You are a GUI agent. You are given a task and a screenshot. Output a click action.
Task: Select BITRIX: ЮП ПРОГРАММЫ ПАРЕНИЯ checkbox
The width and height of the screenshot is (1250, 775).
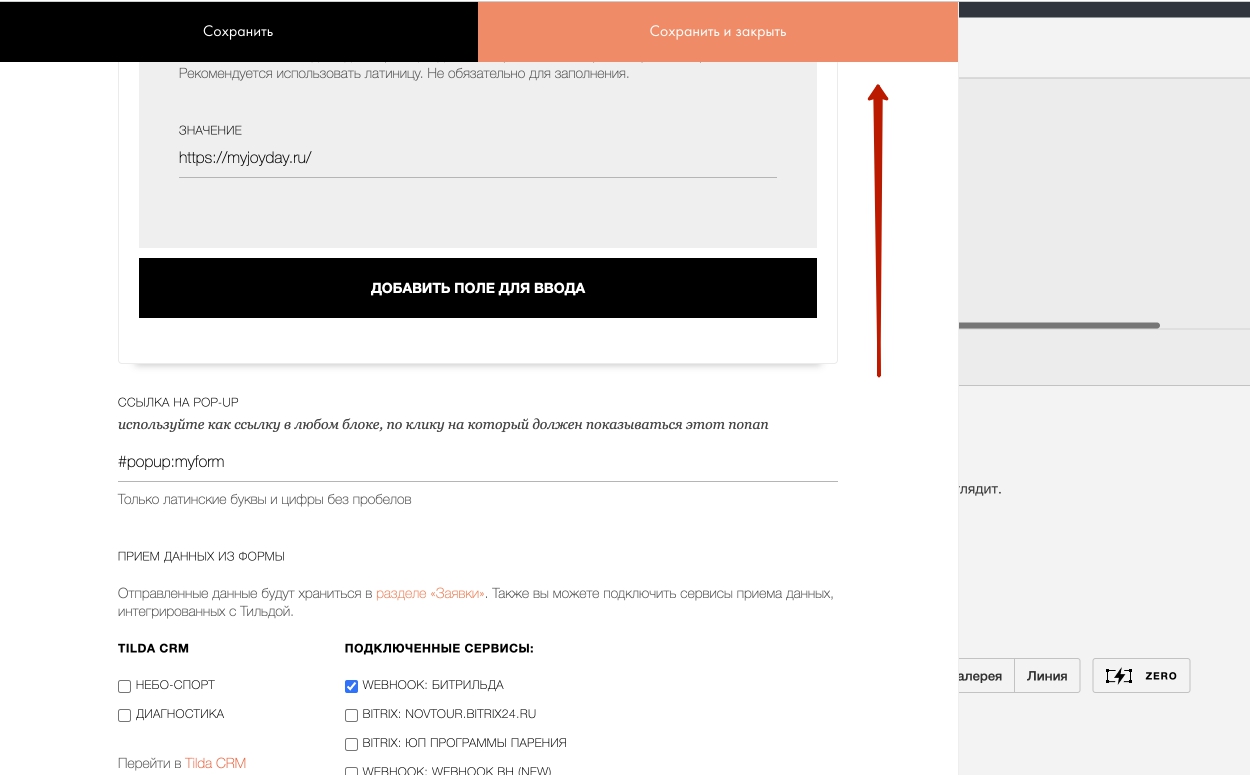(x=351, y=744)
